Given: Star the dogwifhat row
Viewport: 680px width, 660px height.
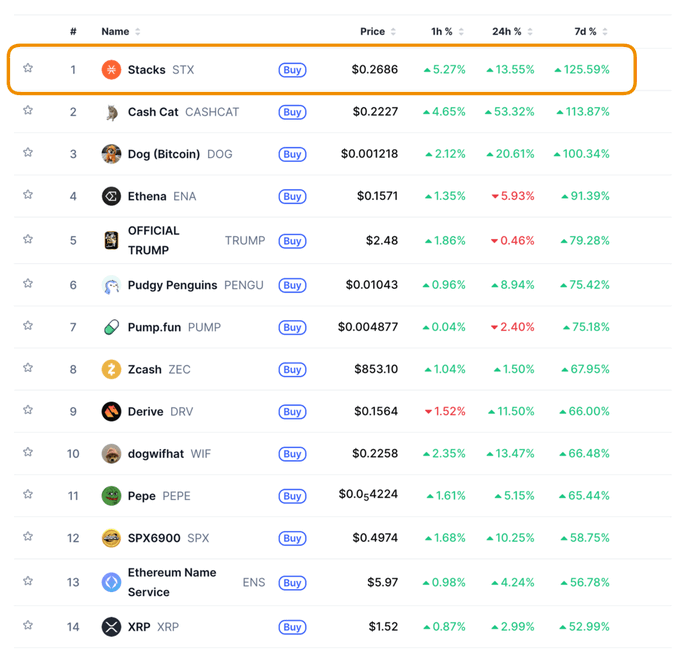Looking at the screenshot, I should tap(28, 452).
